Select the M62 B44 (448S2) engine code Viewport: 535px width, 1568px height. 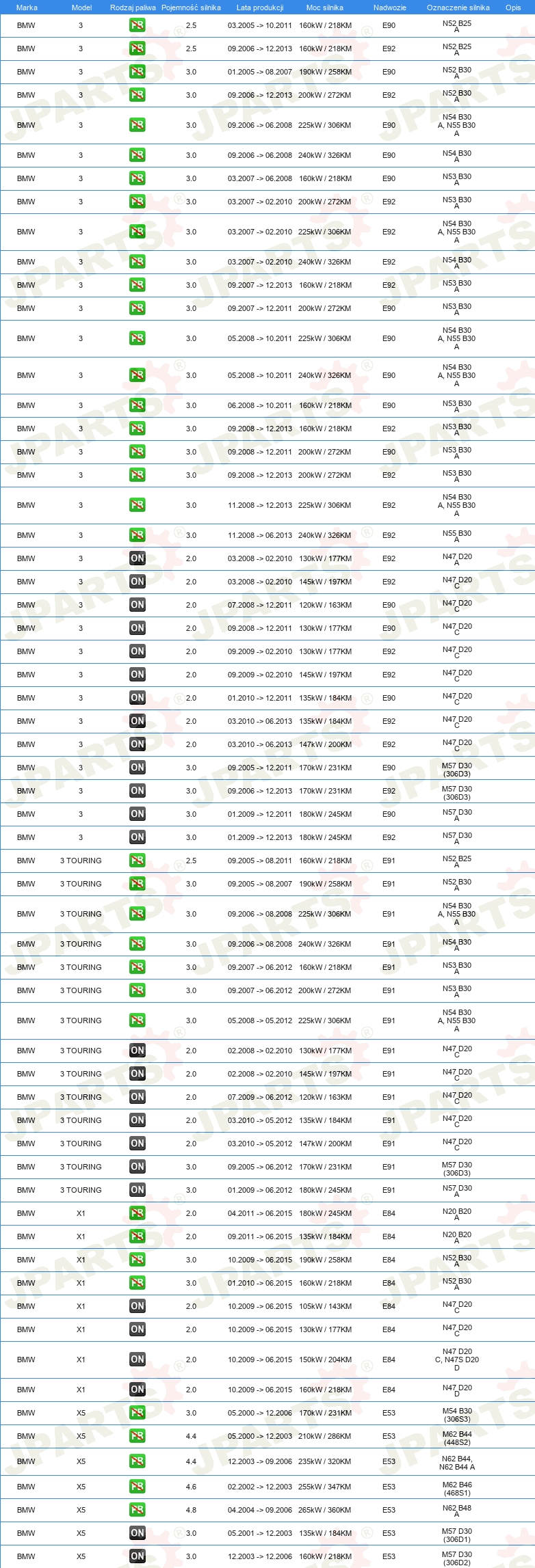point(457,1438)
